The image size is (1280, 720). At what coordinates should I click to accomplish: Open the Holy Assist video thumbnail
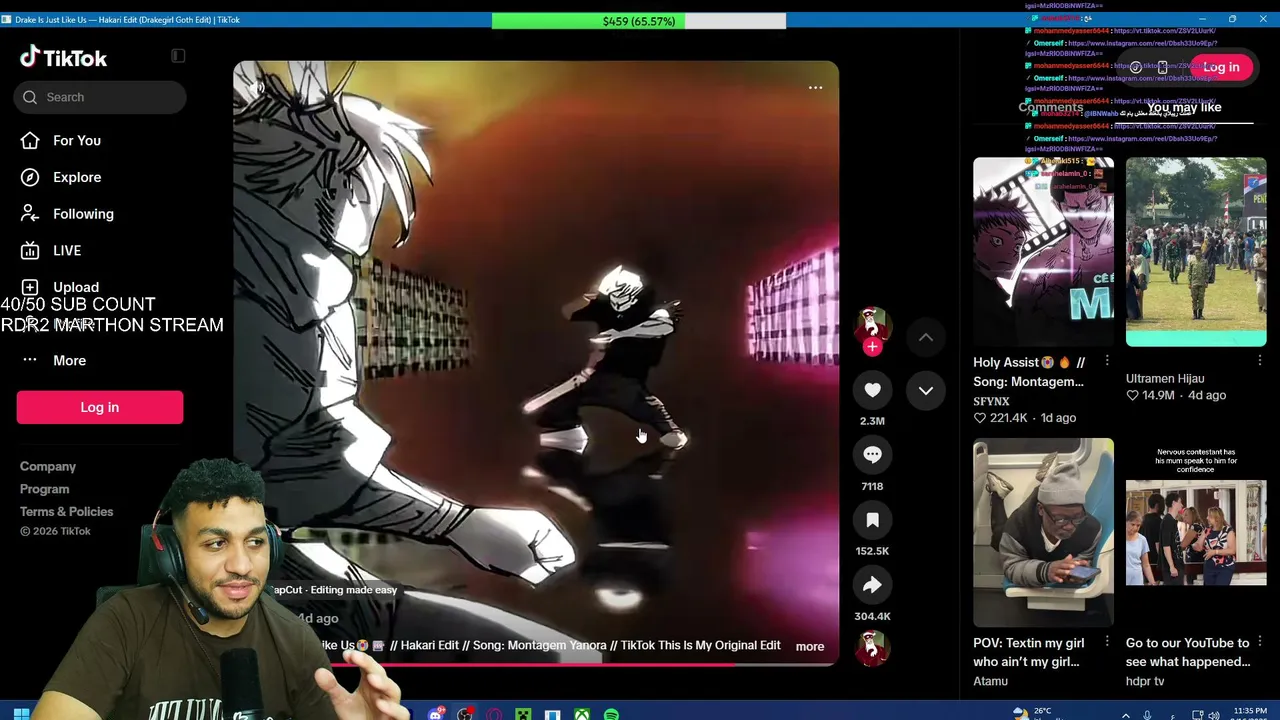[x=1043, y=252]
